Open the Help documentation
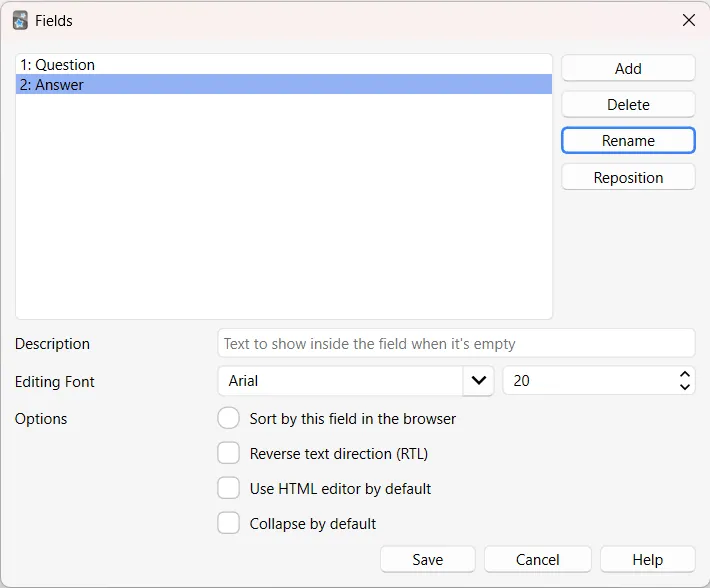The width and height of the screenshot is (710, 588). [x=648, y=559]
